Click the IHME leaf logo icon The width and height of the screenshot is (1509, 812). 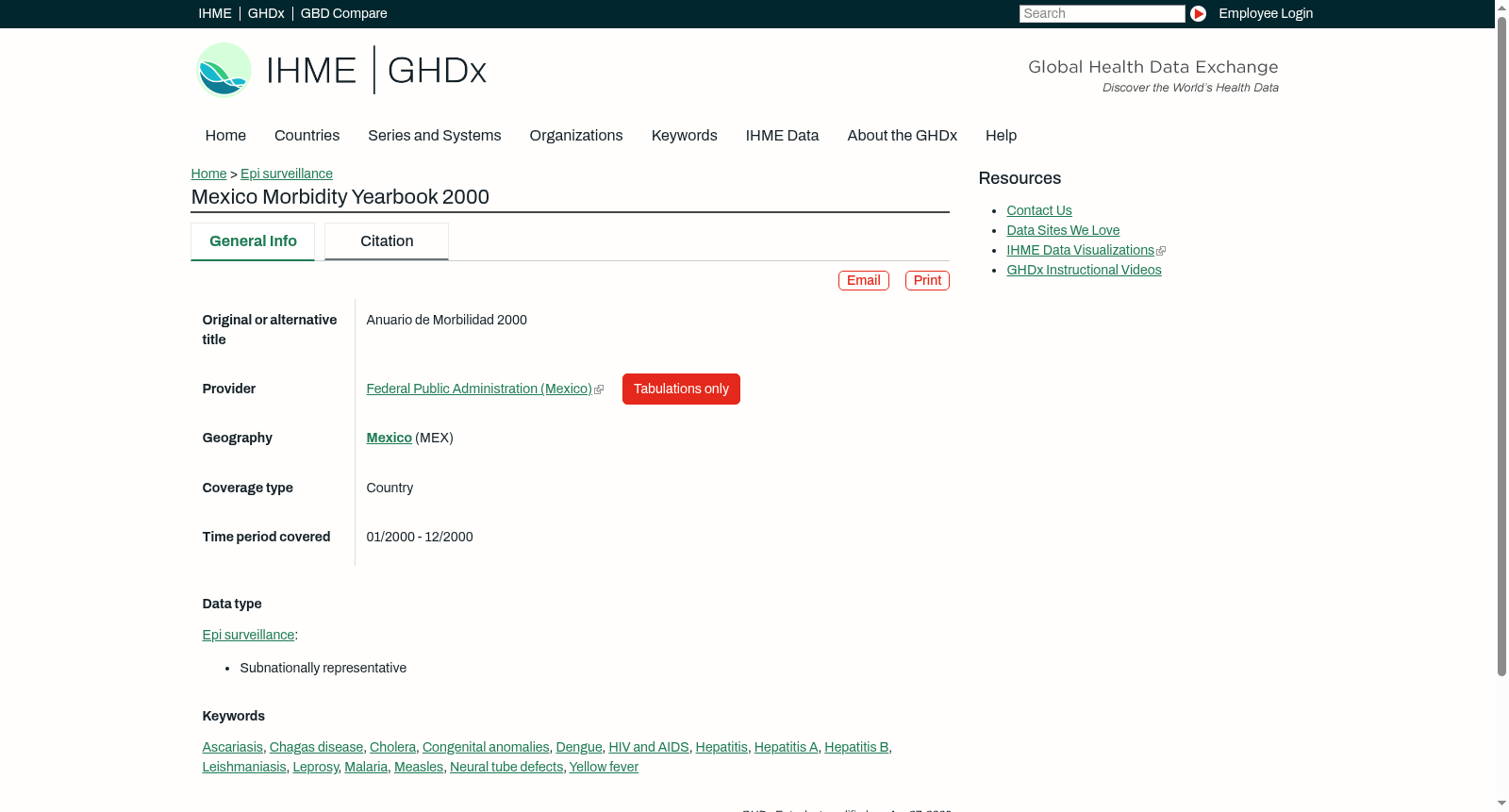pos(224,70)
